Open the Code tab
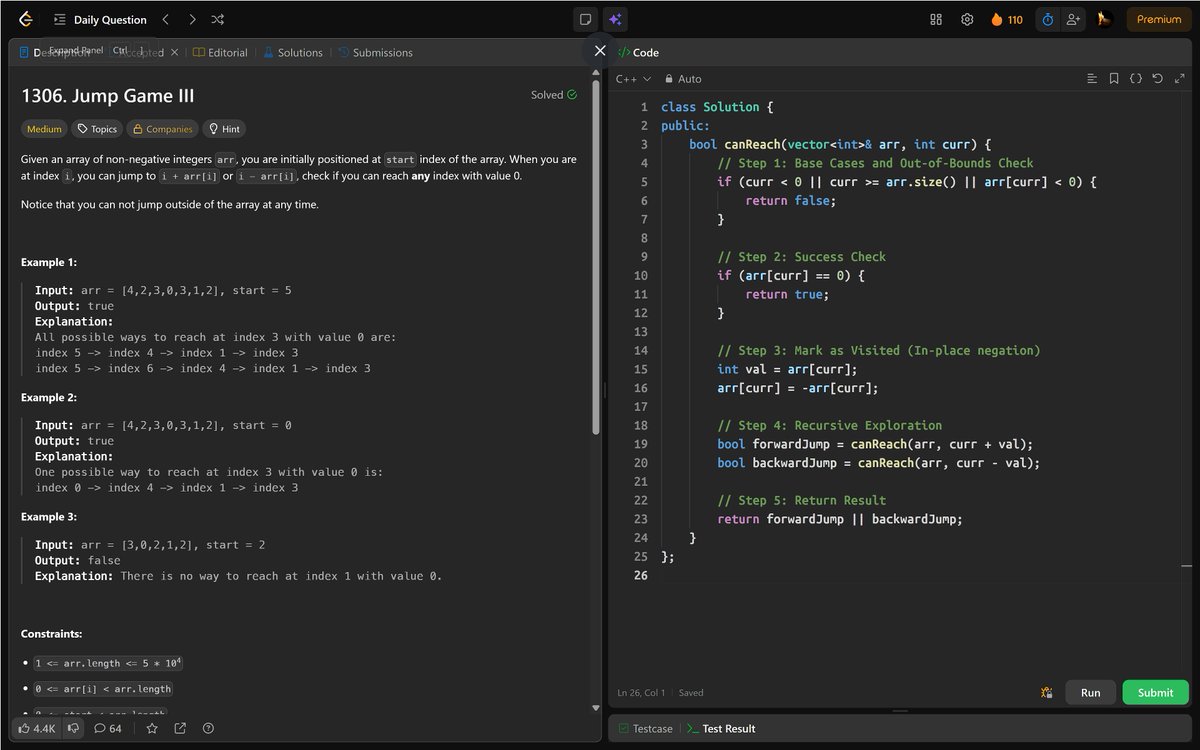The image size is (1200, 750). click(638, 52)
